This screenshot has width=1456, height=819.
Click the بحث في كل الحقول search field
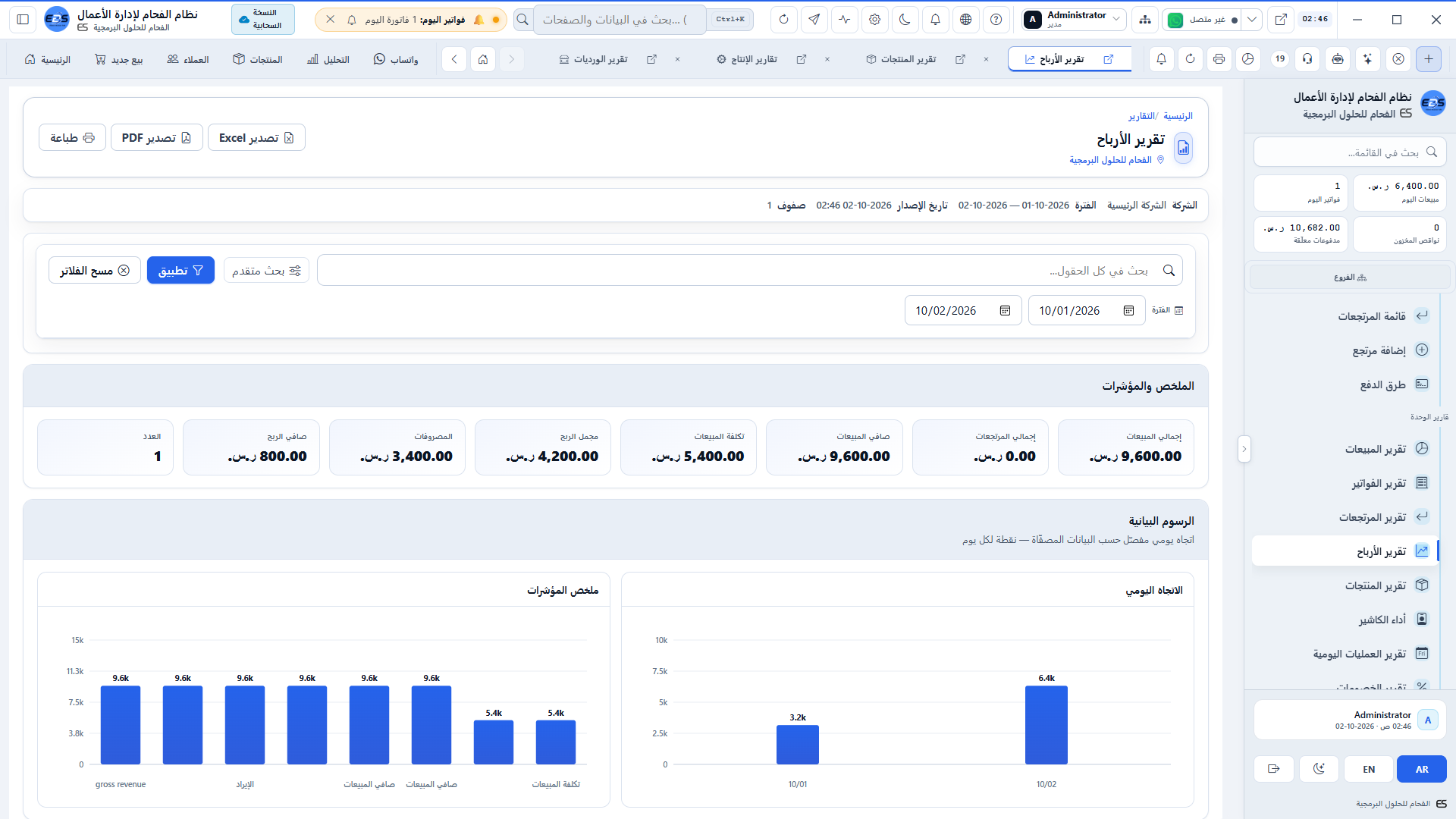(749, 271)
